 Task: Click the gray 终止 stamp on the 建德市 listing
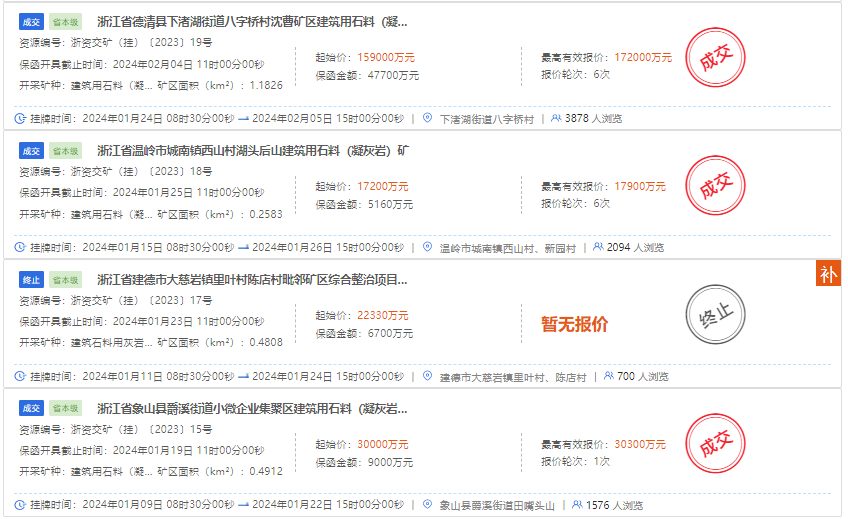(x=715, y=315)
